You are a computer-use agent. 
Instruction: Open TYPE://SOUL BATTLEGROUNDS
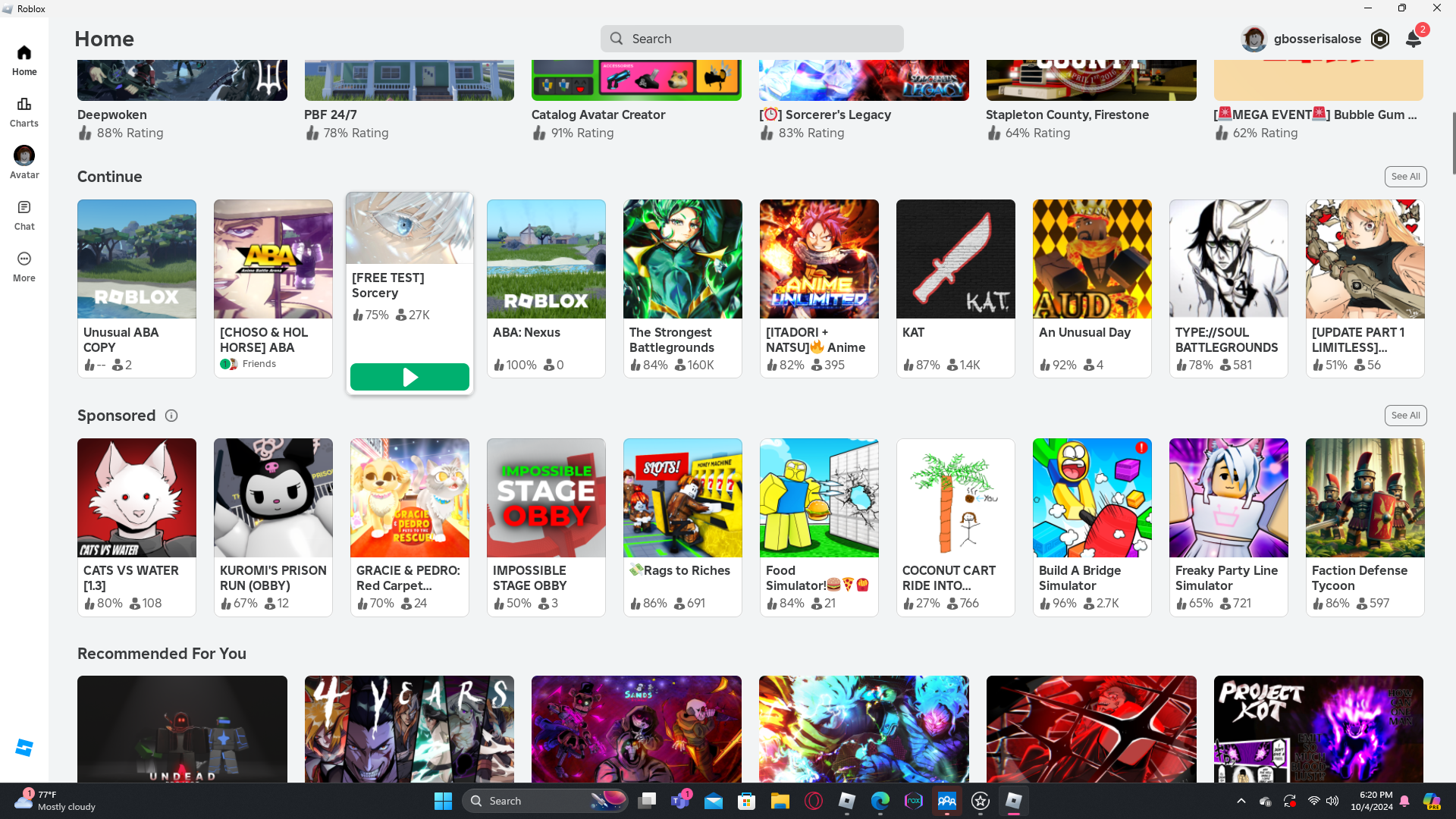pos(1228,288)
